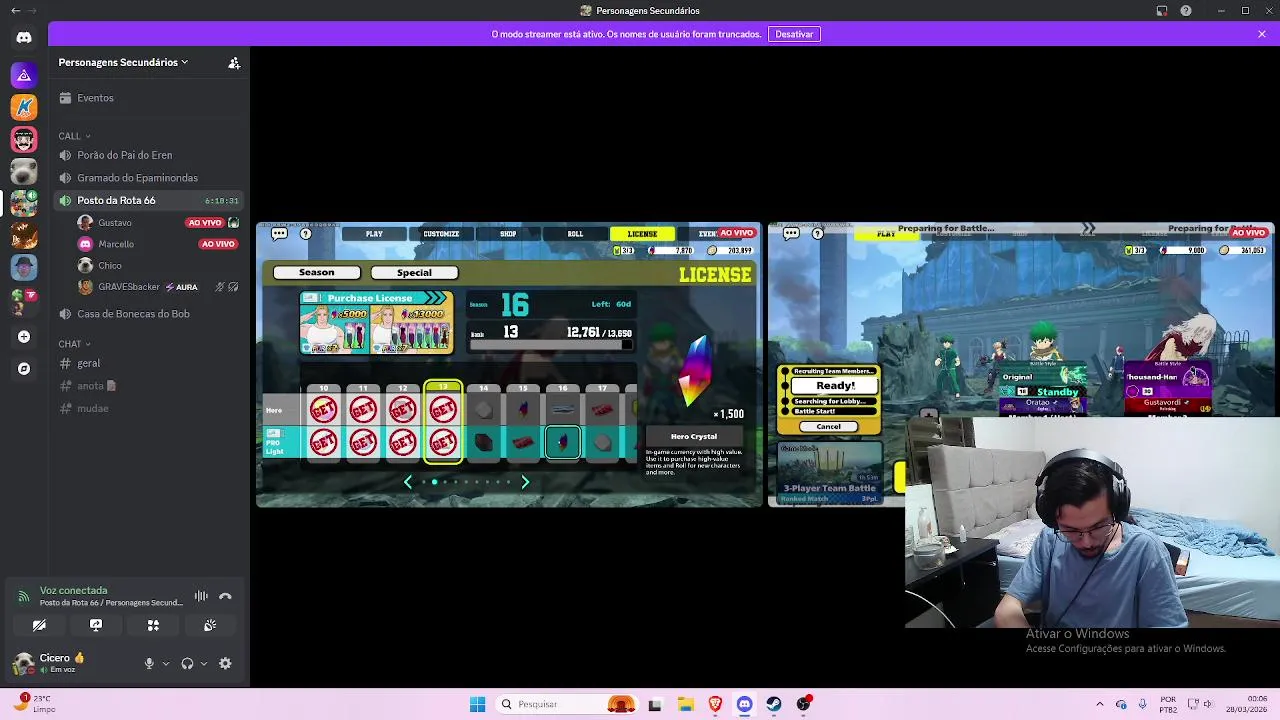Open the taskbar weather widget
1280x720 pixels.
(x=35, y=704)
